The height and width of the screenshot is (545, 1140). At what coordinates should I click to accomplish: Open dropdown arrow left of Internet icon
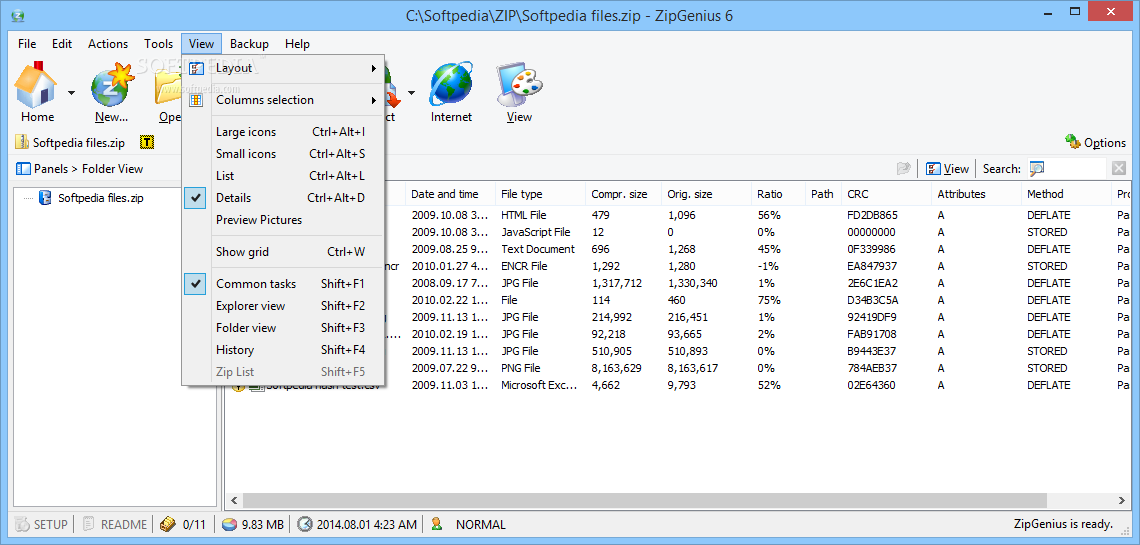tap(412, 93)
